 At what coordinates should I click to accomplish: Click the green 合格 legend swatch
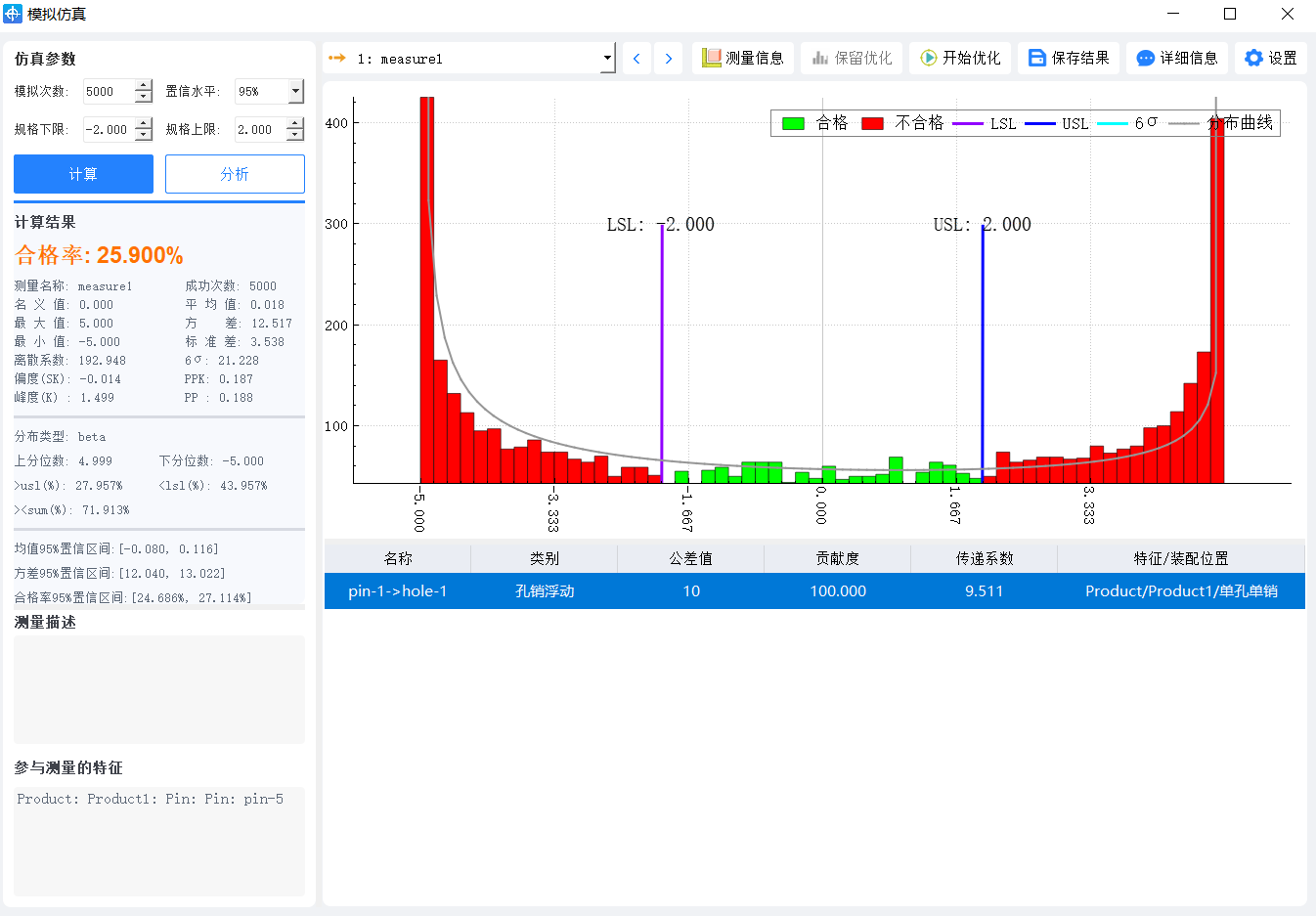pos(793,123)
